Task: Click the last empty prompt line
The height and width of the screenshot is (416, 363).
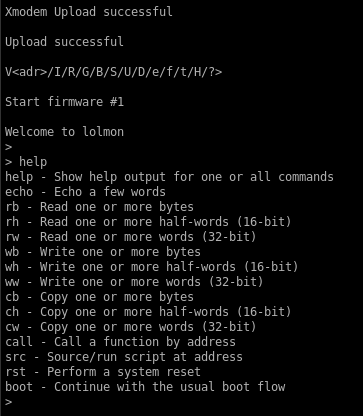Action: point(9,402)
